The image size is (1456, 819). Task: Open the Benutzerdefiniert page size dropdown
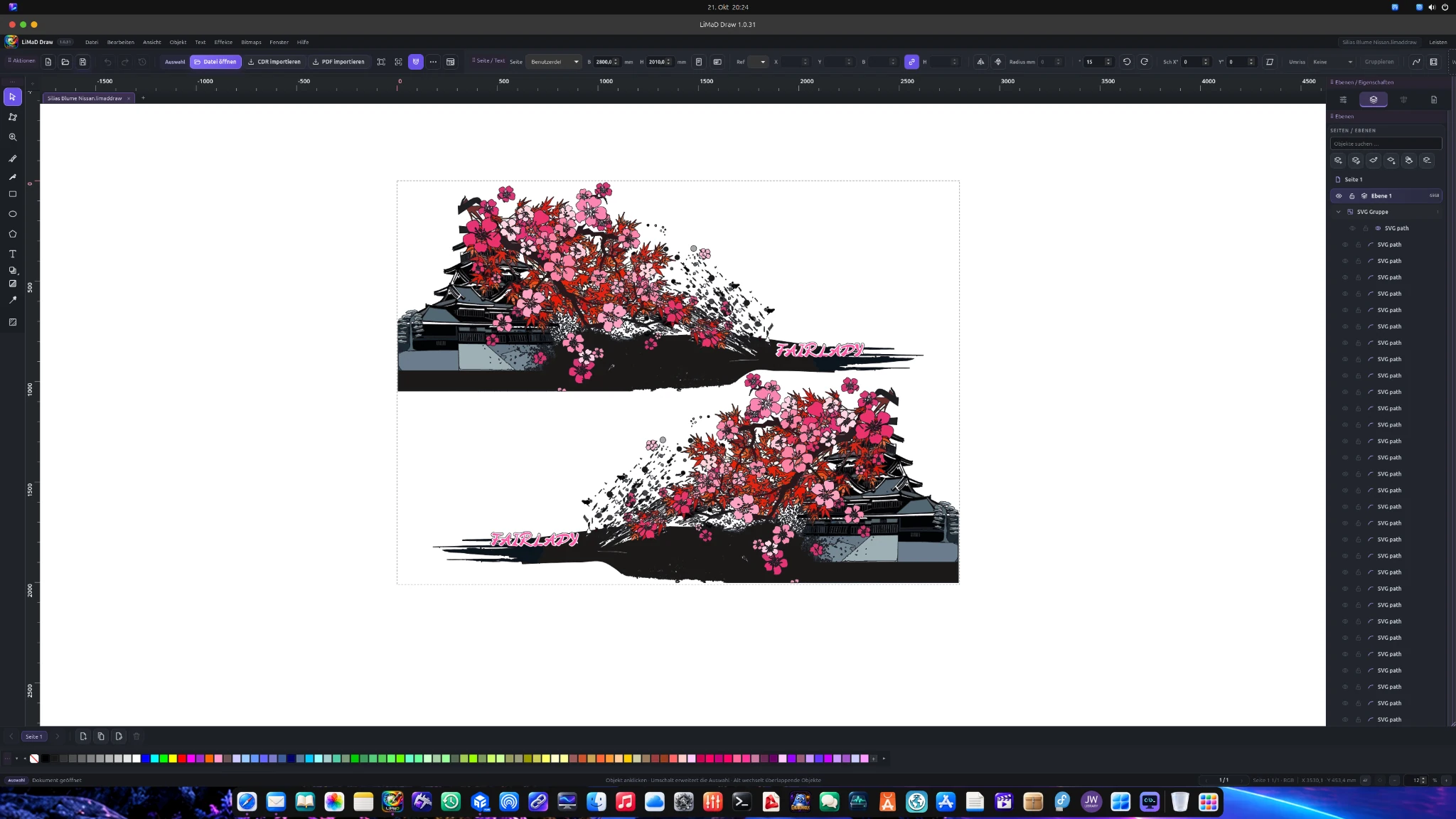pyautogui.click(x=554, y=62)
